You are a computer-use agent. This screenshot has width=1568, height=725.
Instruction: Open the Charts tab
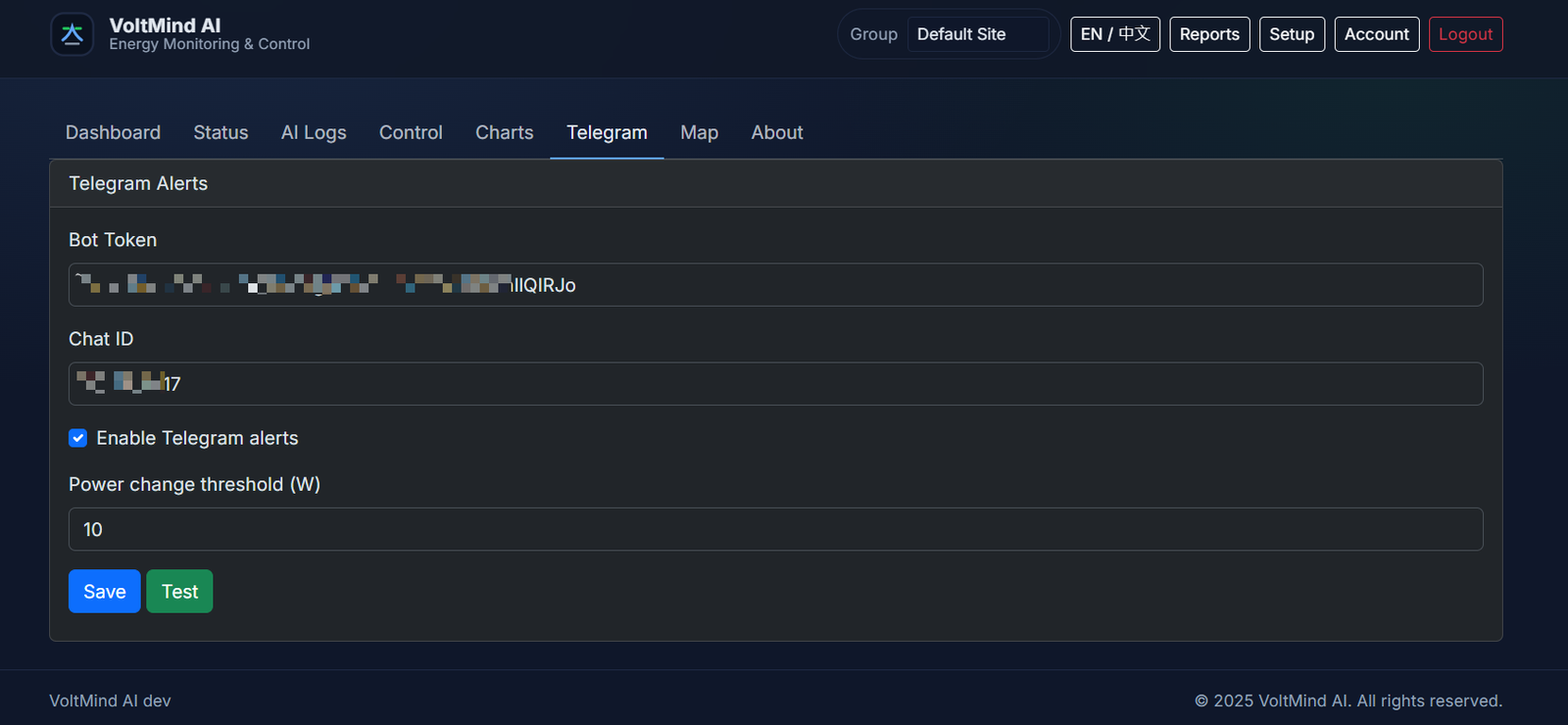[504, 132]
